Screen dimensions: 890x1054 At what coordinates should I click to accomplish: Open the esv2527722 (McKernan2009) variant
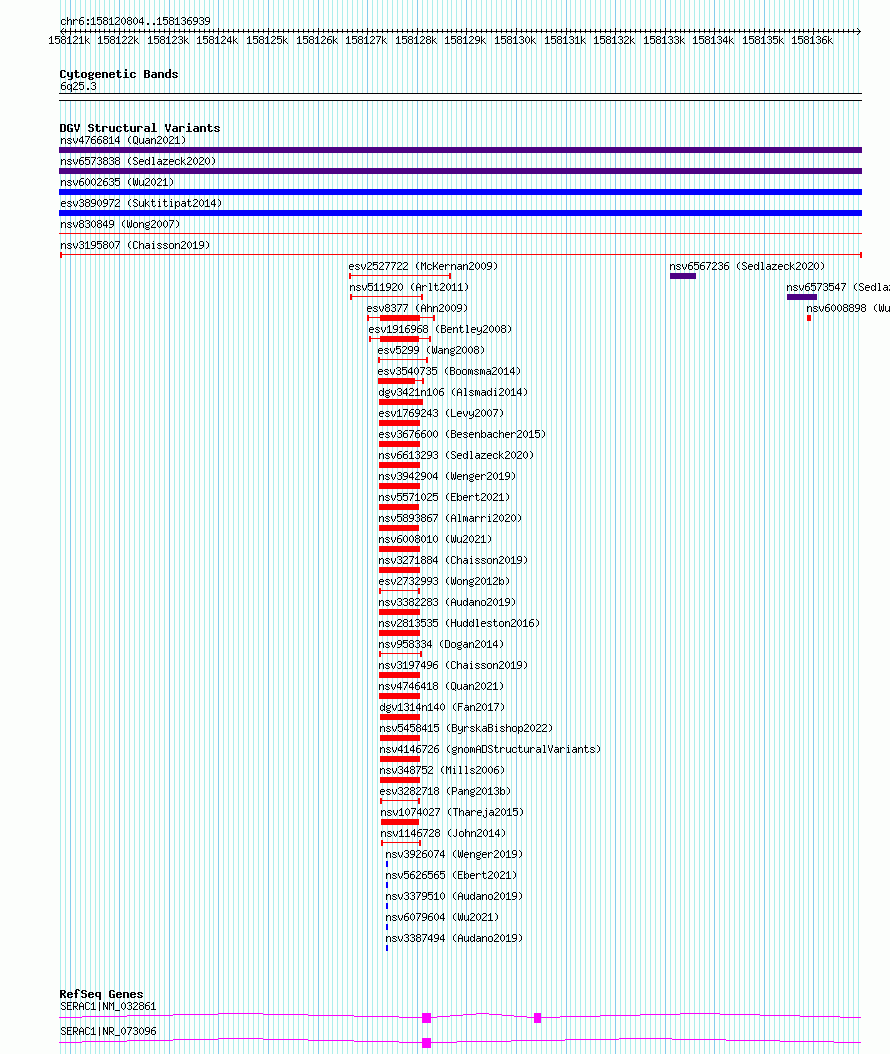tap(423, 266)
